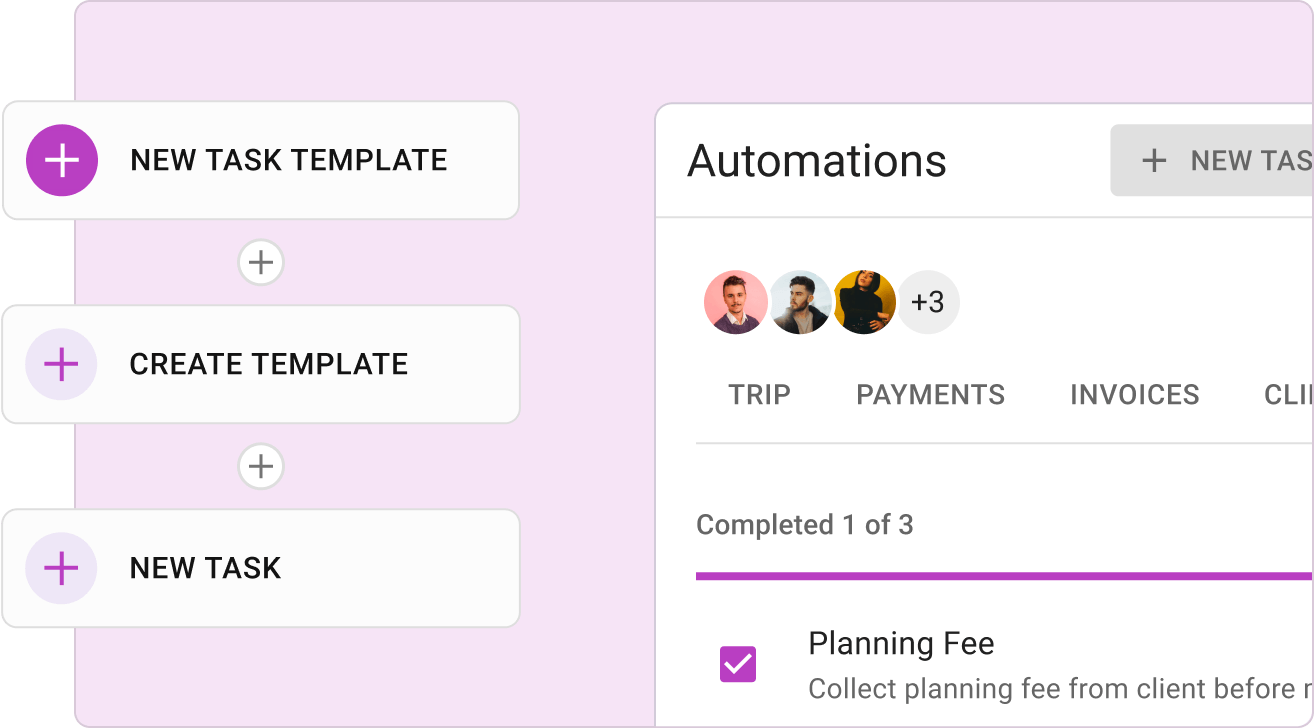Image resolution: width=1314 pixels, height=728 pixels.
Task: Select the TRIP tab
Action: coord(759,394)
